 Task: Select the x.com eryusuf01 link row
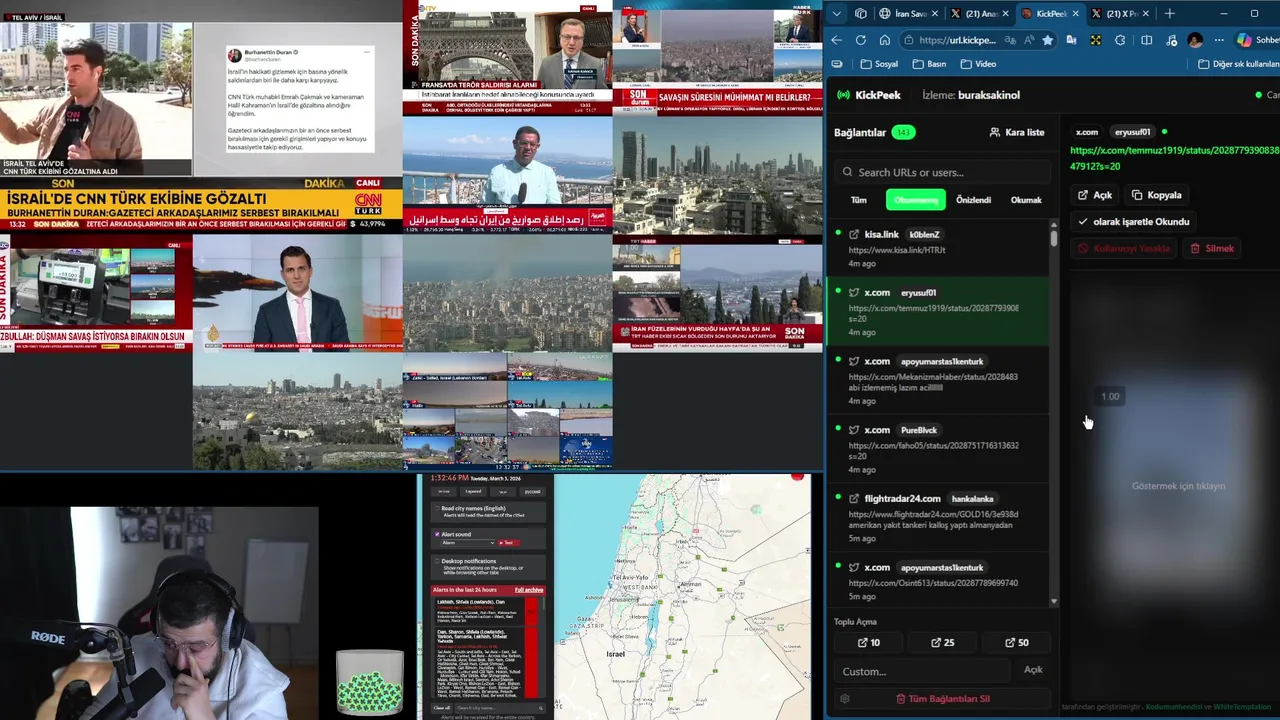tap(937, 311)
